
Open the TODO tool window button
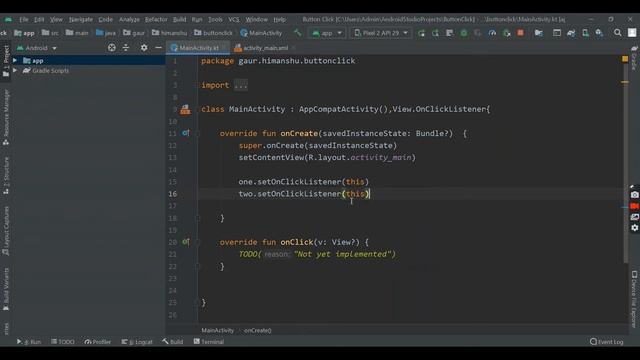[x=63, y=342]
